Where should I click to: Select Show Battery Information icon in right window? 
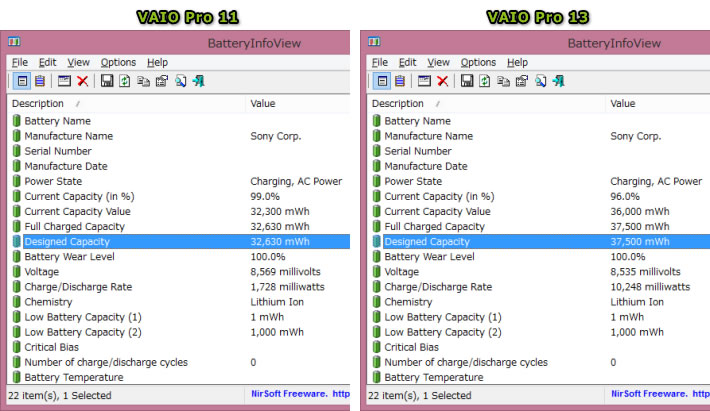[382, 81]
